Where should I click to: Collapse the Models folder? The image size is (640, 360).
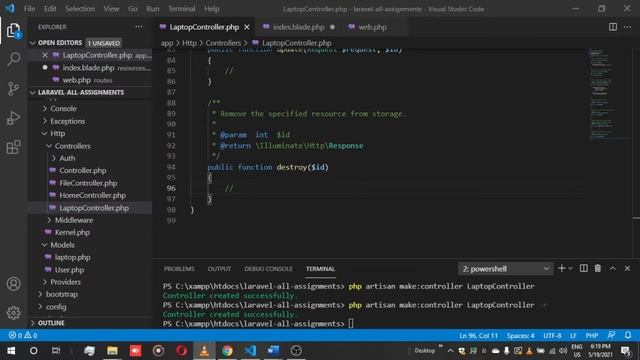pyautogui.click(x=45, y=245)
